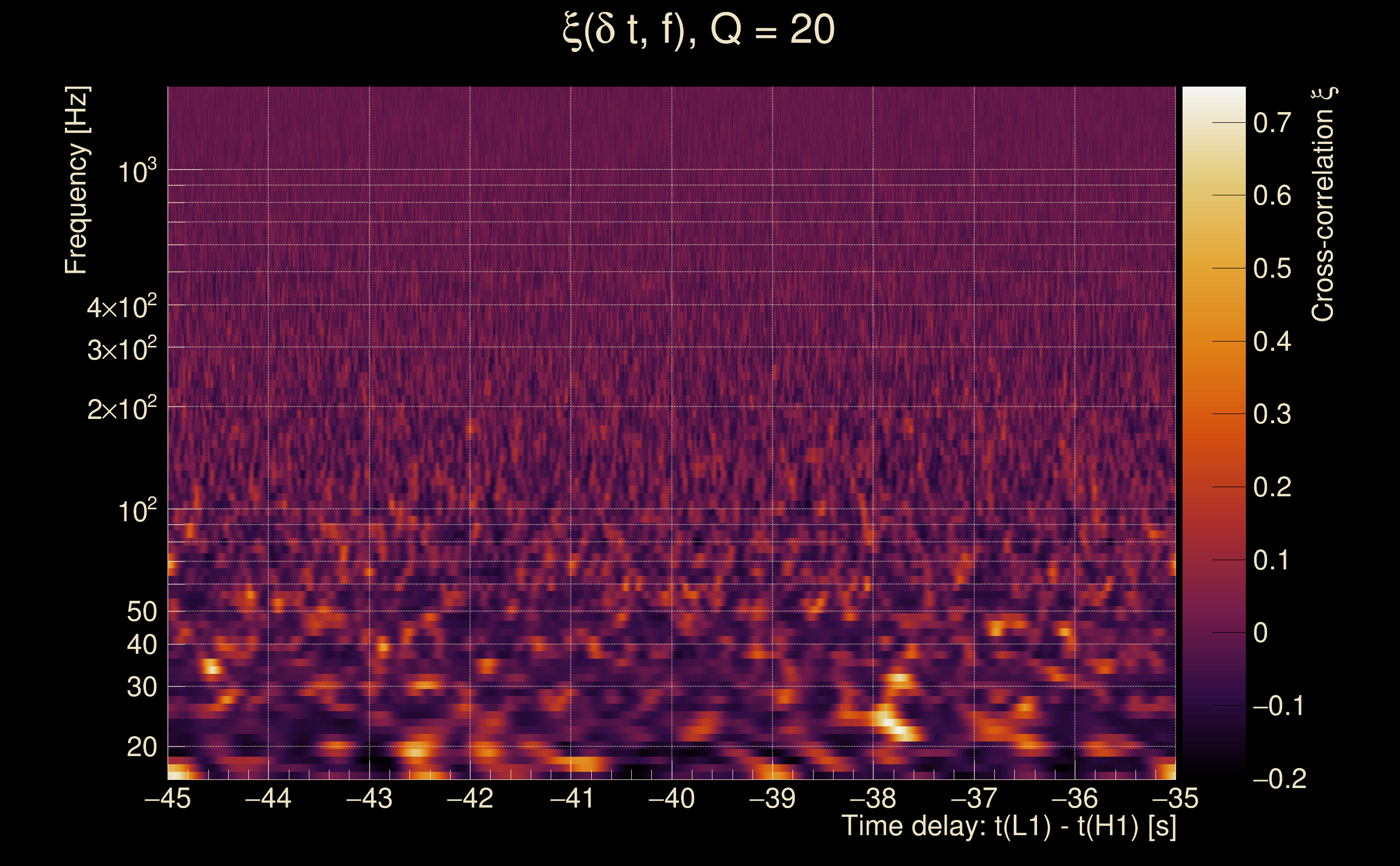
Task: Click the y-axis tick label 20
Action: [141, 747]
